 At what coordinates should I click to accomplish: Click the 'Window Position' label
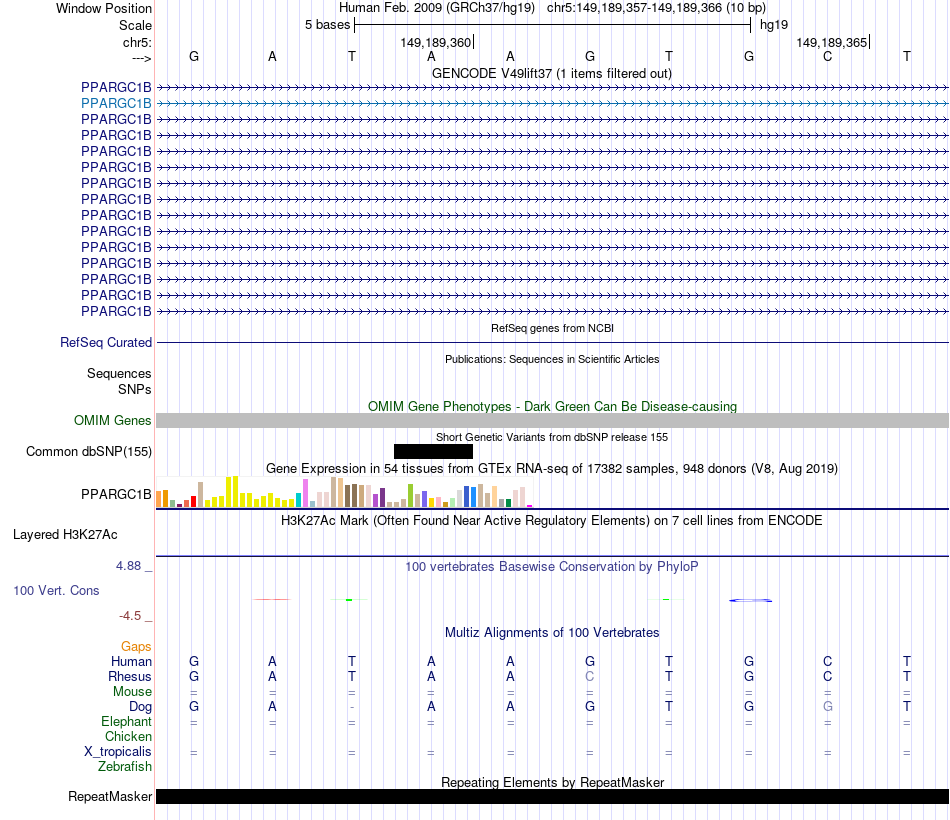coord(104,8)
